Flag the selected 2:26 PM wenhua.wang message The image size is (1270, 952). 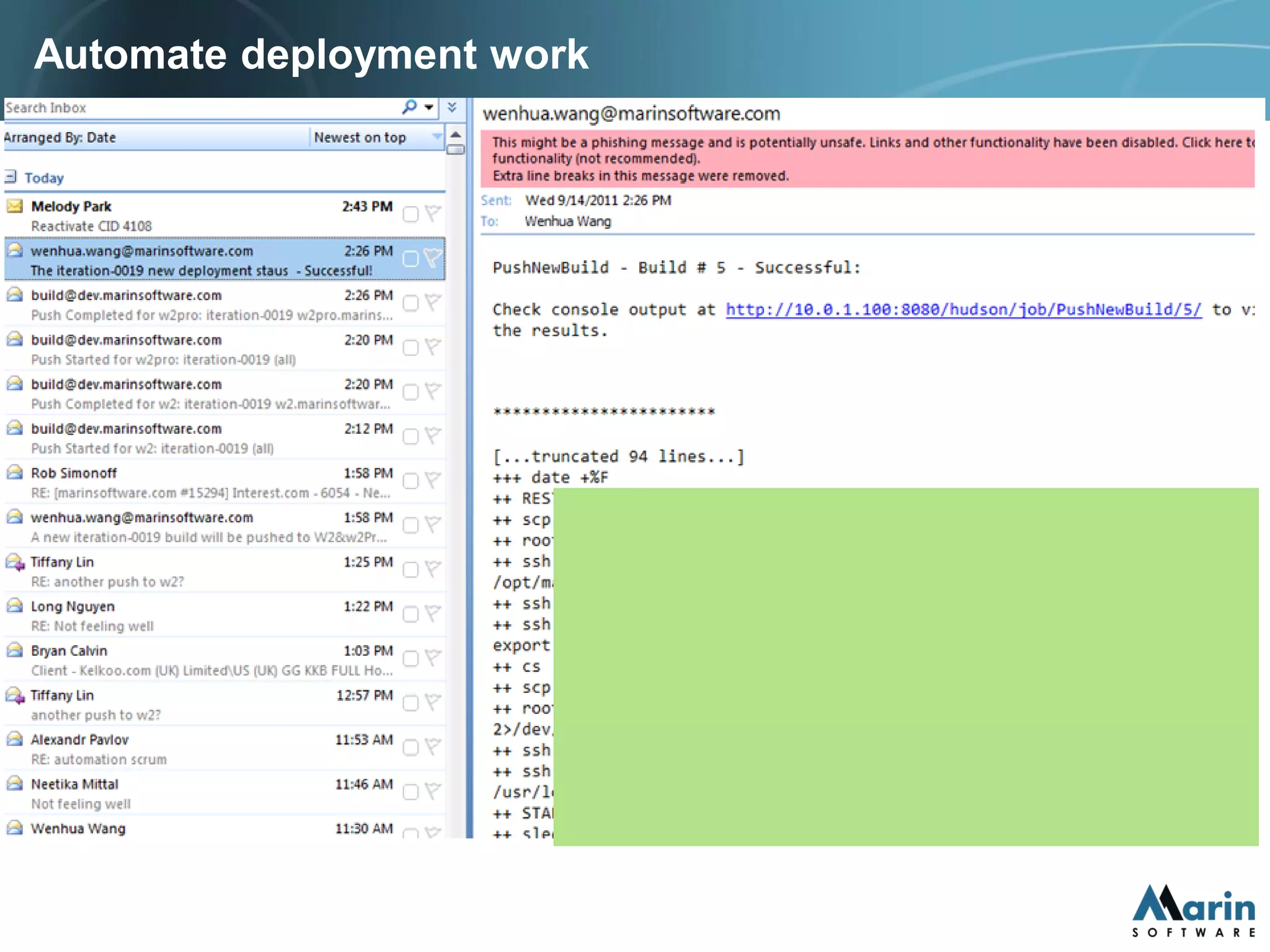433,258
